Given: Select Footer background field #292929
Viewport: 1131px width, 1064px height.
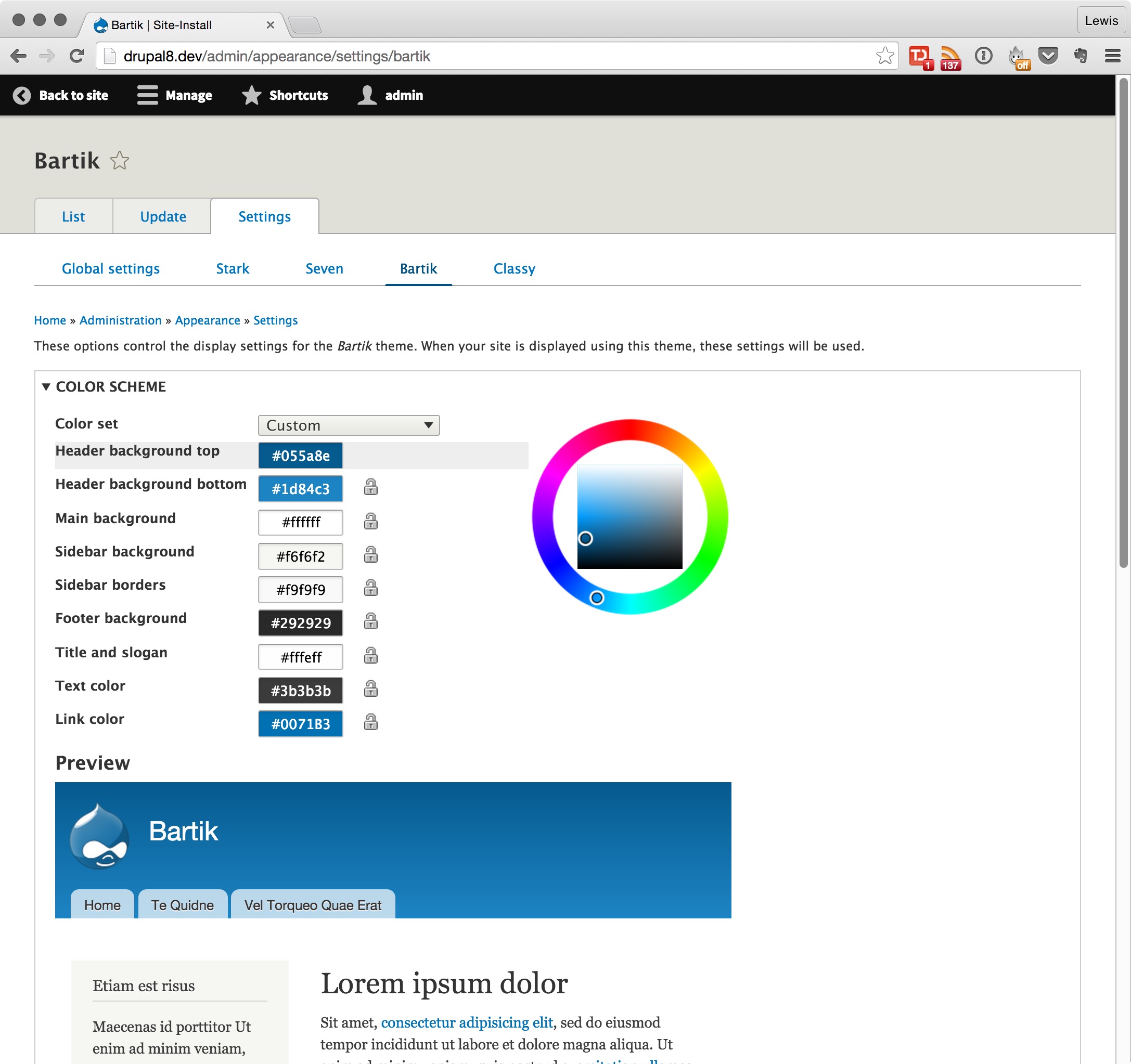Looking at the screenshot, I should click(300, 622).
